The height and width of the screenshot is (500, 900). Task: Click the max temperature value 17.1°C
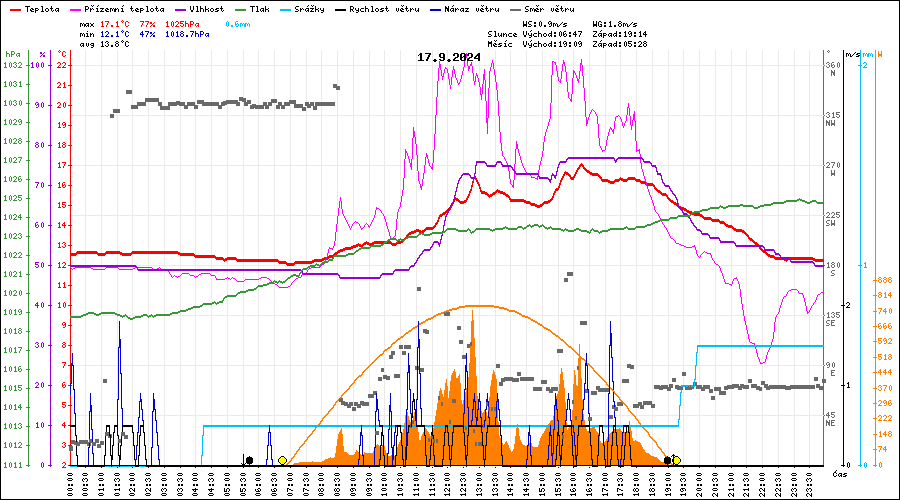(x=115, y=23)
